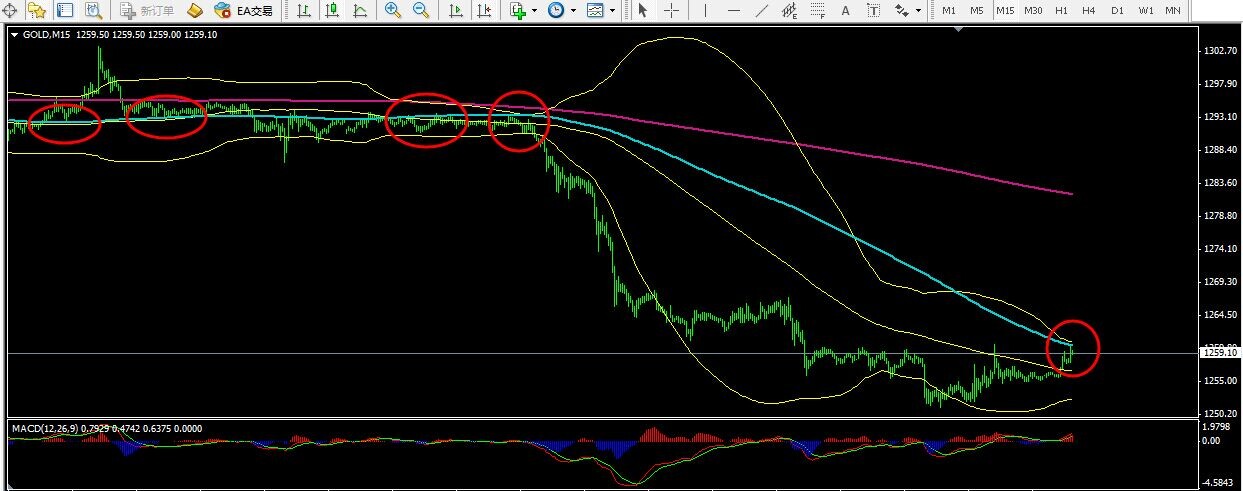
Task: Select the trendline drawing tool
Action: pos(762,11)
